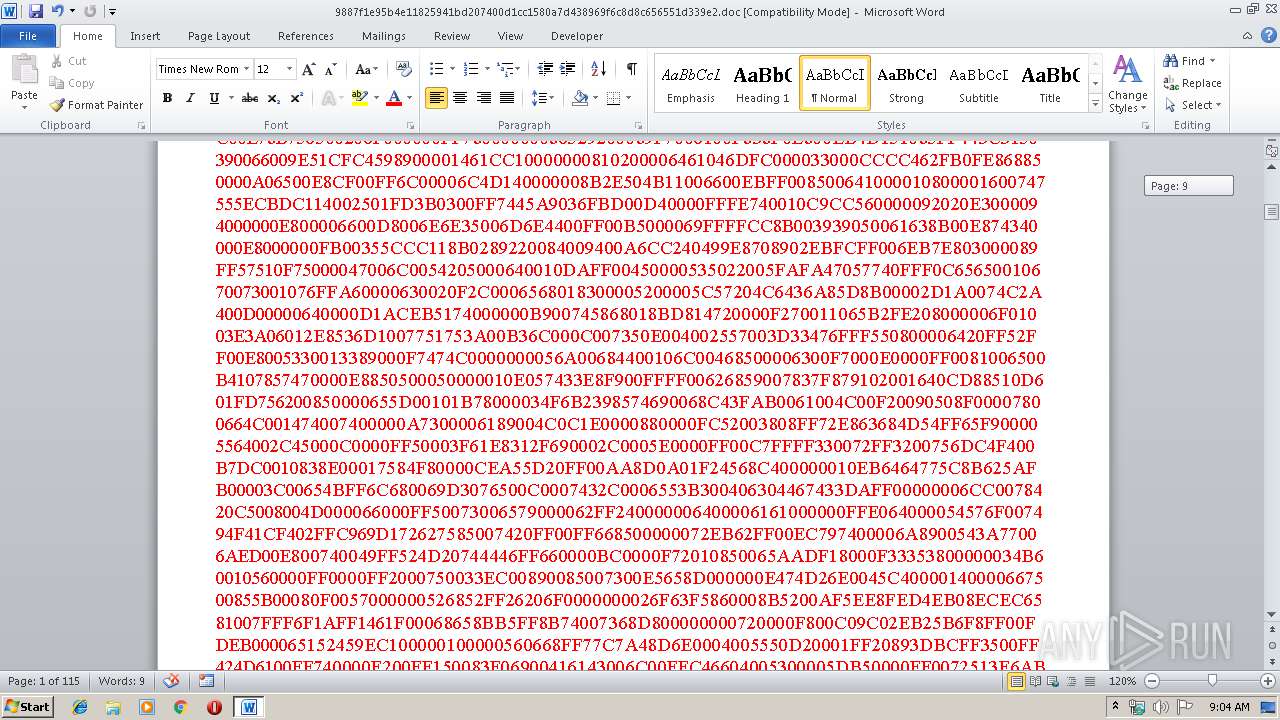Toggle show paragraph marks
Image resolution: width=1280 pixels, height=720 pixels.
(631, 69)
